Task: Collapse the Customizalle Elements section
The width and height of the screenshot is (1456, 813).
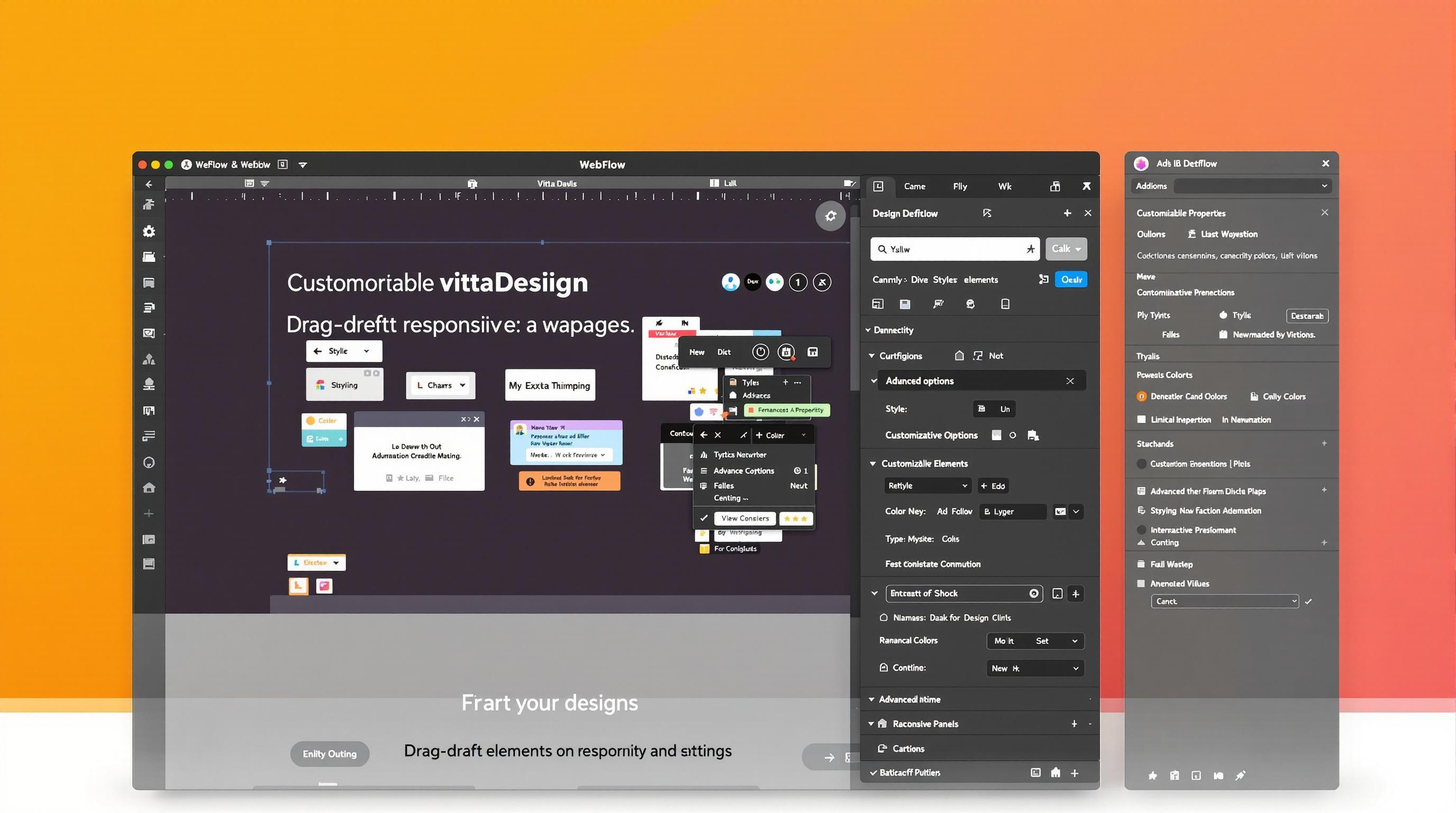Action: [x=872, y=464]
